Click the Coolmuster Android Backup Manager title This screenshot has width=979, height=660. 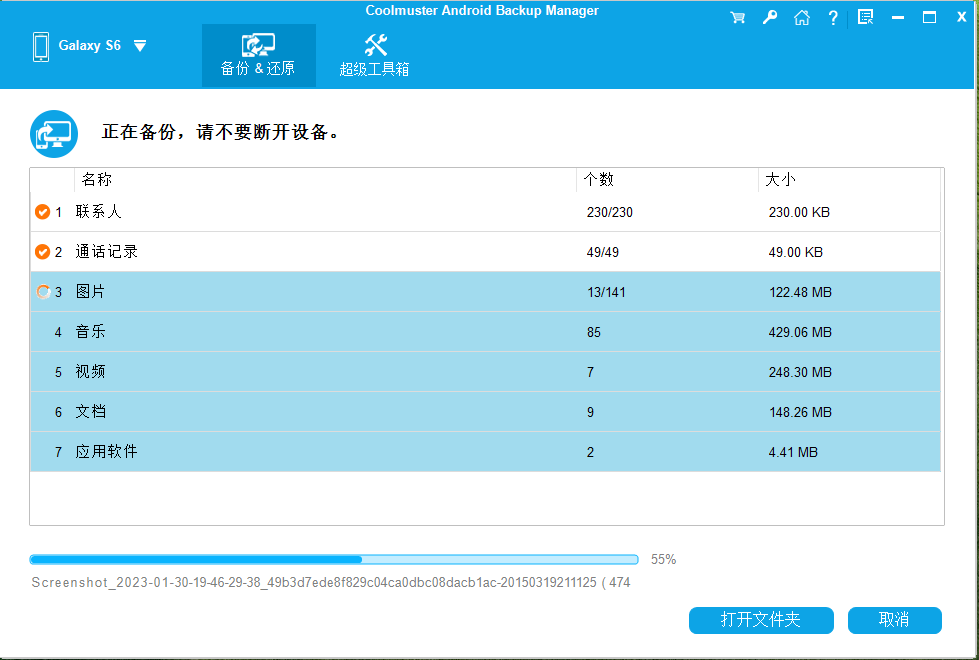pyautogui.click(x=482, y=11)
